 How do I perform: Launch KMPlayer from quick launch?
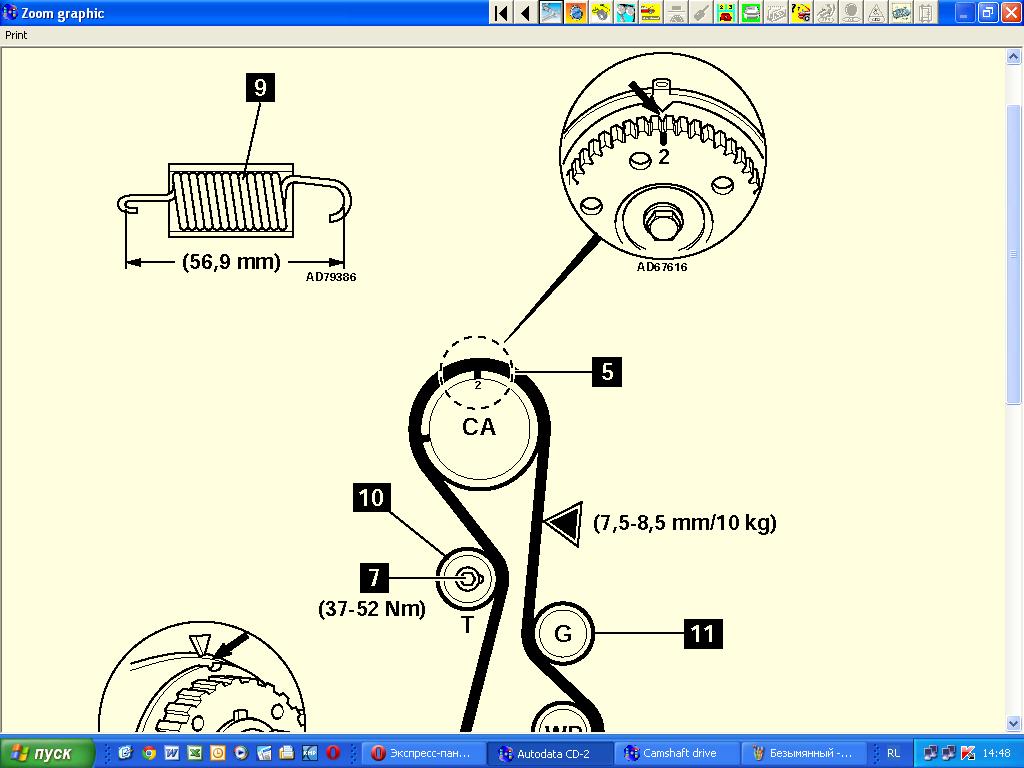(x=310, y=753)
